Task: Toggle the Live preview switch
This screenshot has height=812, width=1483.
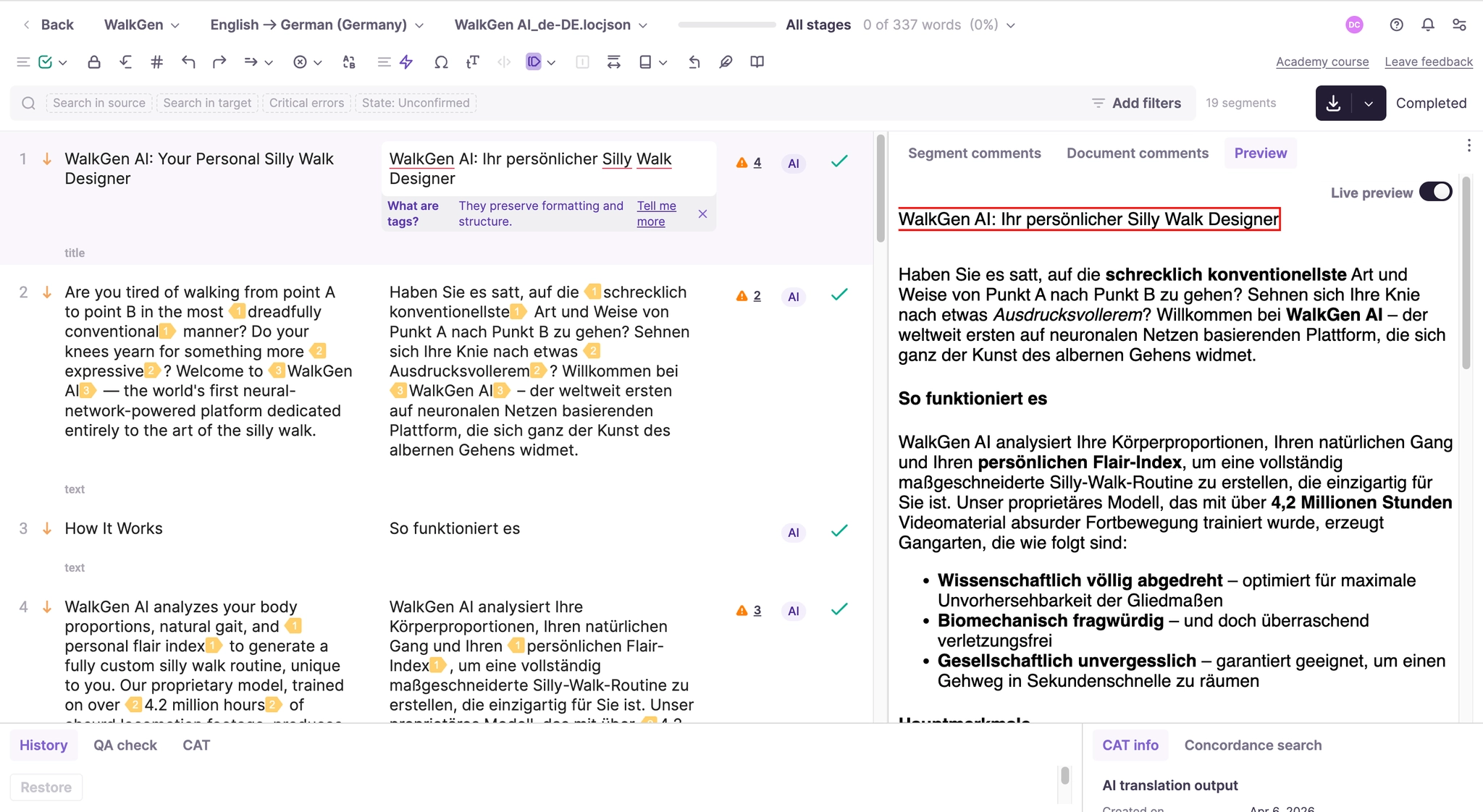Action: pos(1435,192)
